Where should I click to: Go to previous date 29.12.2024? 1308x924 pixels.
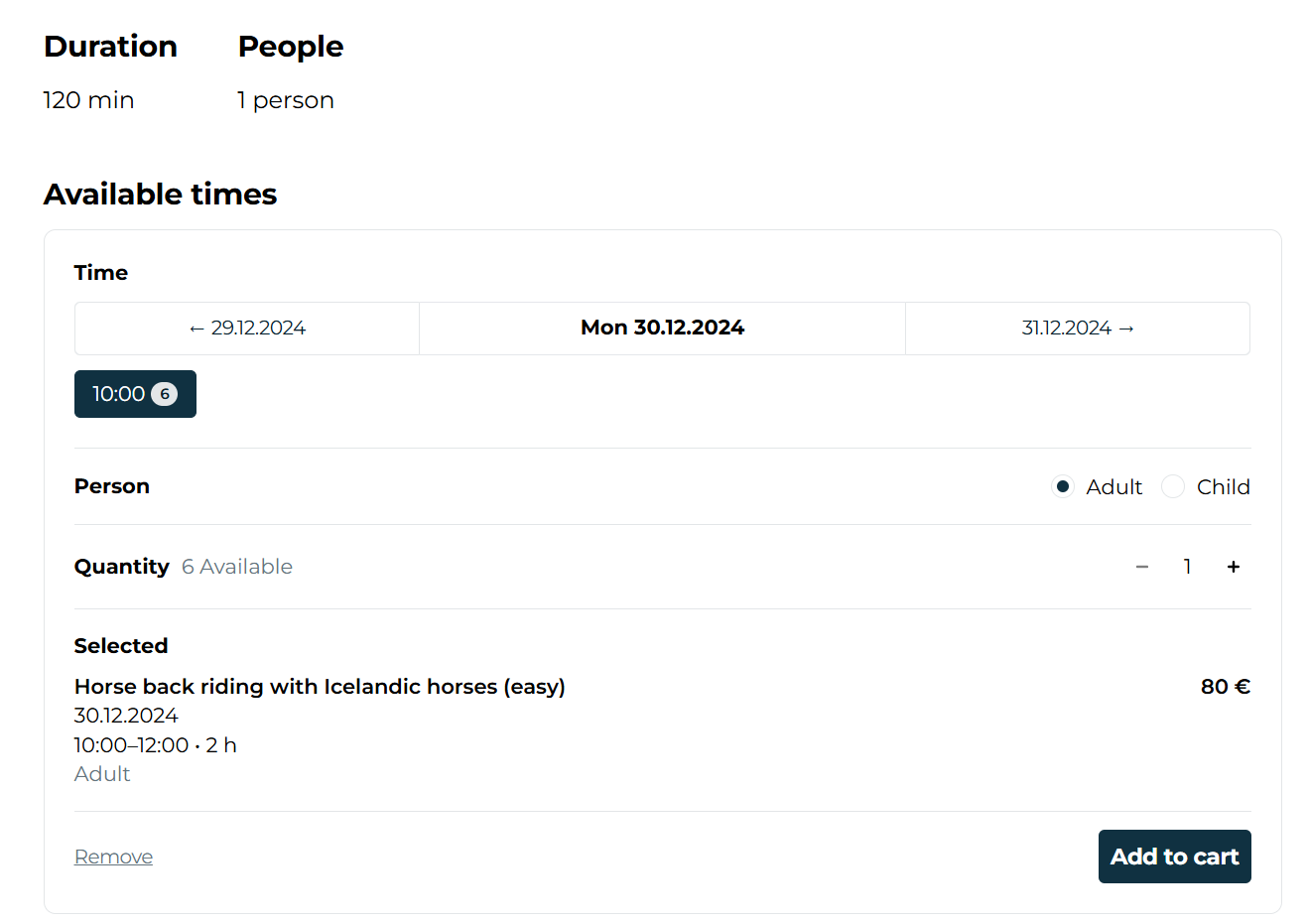[247, 329]
